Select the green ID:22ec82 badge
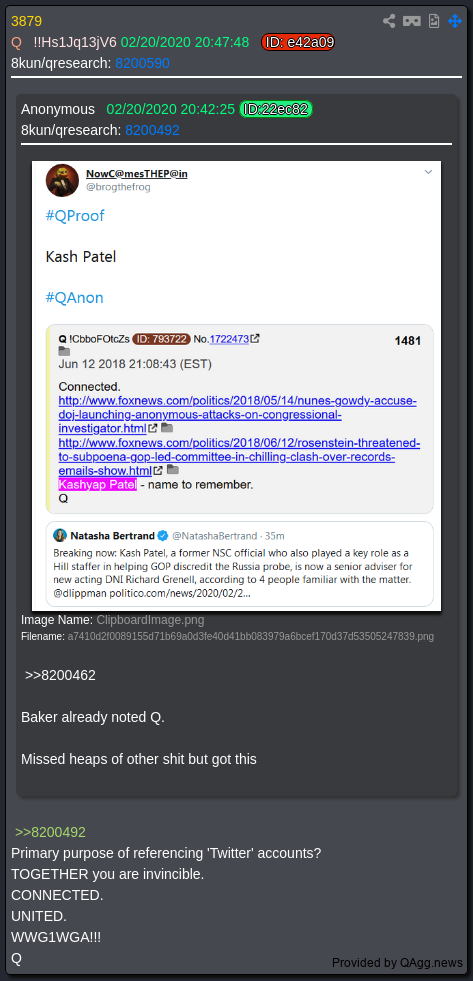The image size is (473, 981). click(275, 109)
